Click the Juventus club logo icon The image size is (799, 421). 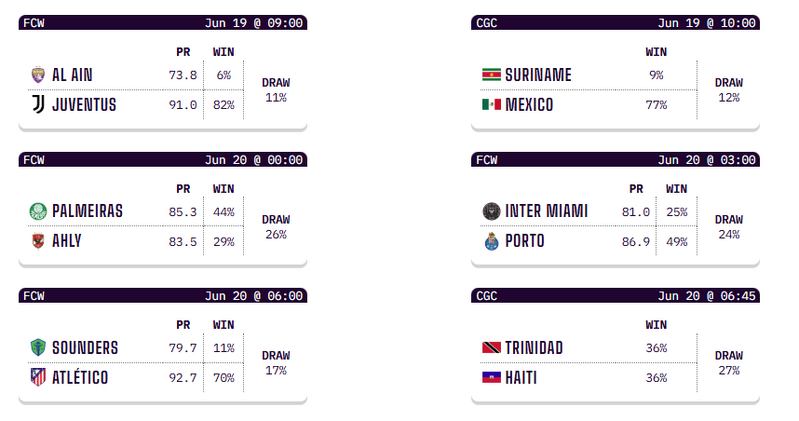(x=38, y=104)
